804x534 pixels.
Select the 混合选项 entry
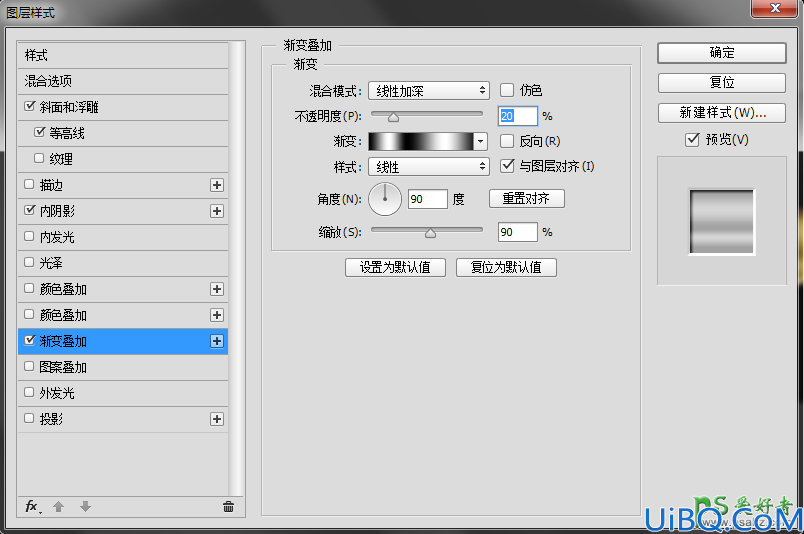pos(123,81)
